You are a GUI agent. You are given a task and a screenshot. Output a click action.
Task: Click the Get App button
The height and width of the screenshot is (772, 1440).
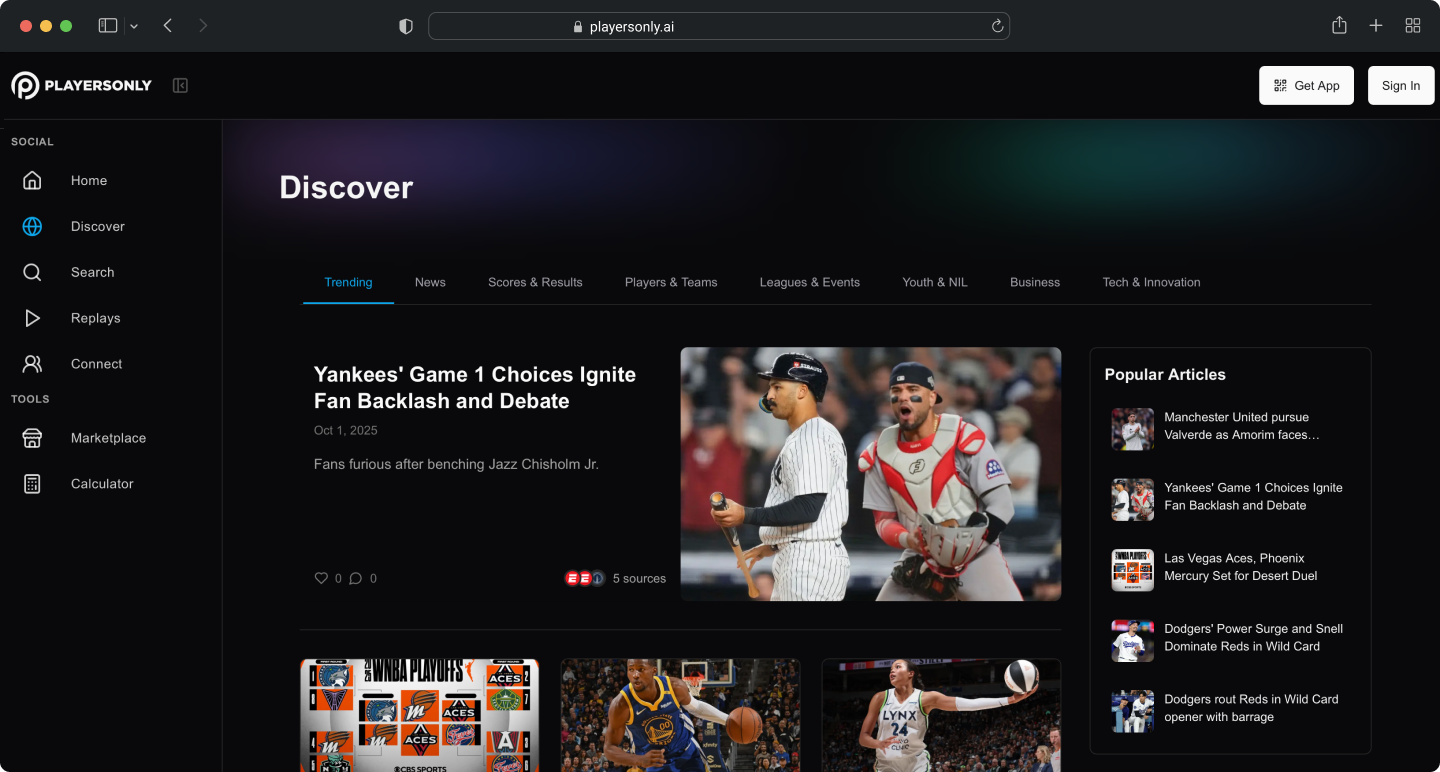tap(1306, 86)
